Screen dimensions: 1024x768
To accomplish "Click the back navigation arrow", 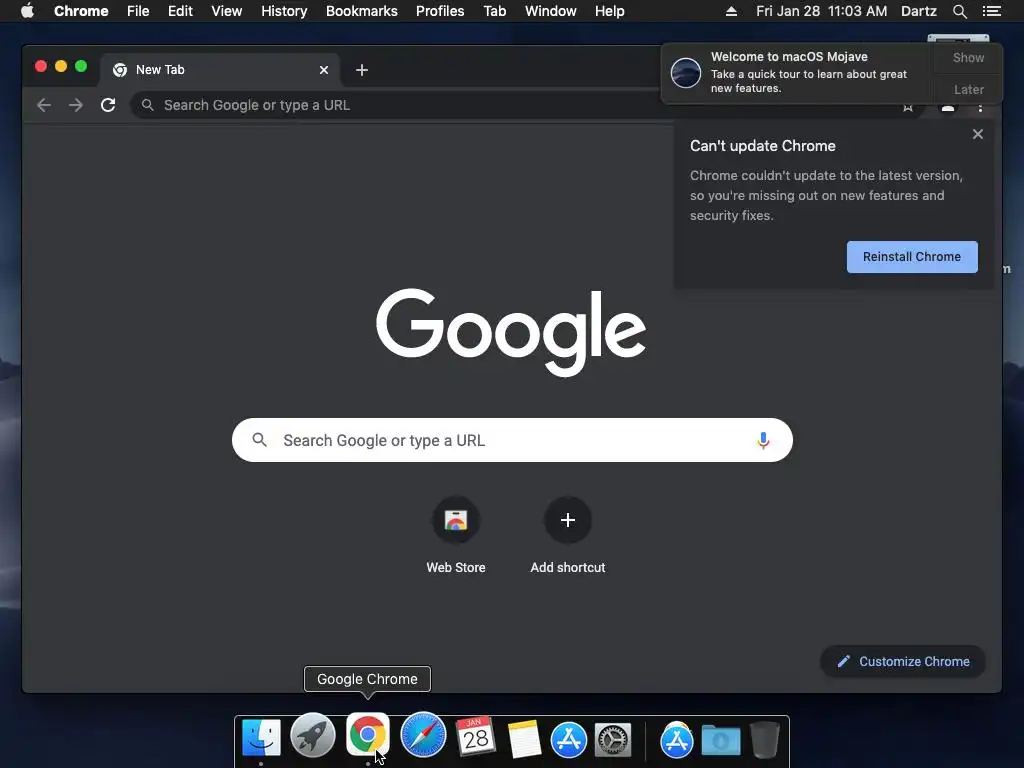I will (x=44, y=105).
